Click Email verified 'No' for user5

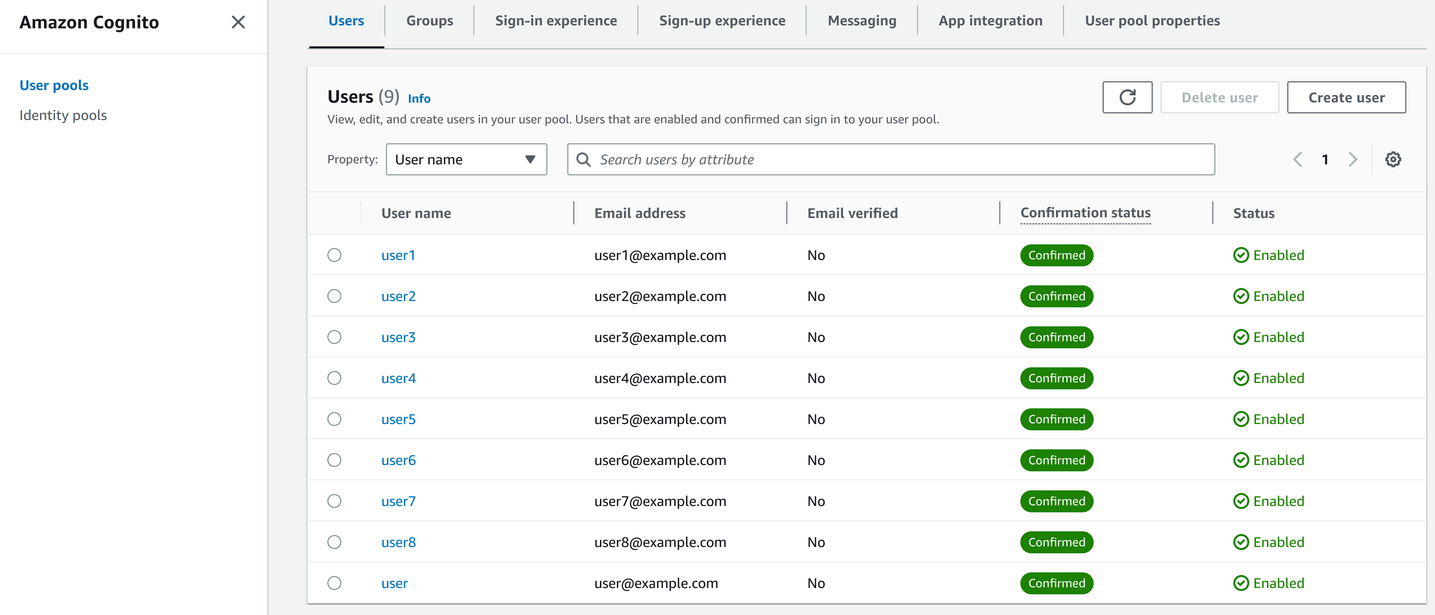pyautogui.click(x=816, y=419)
